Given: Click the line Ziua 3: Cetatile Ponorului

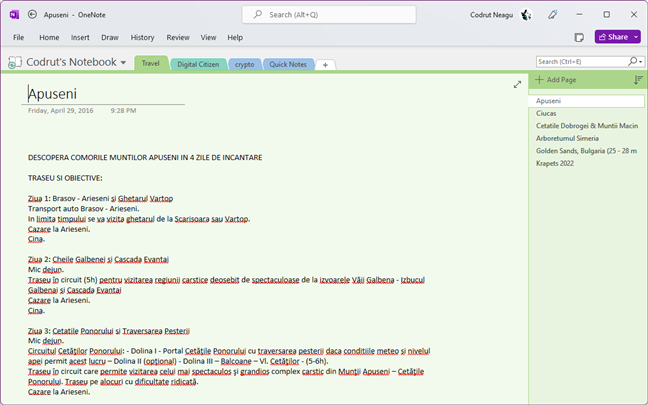Looking at the screenshot, I should point(109,331).
